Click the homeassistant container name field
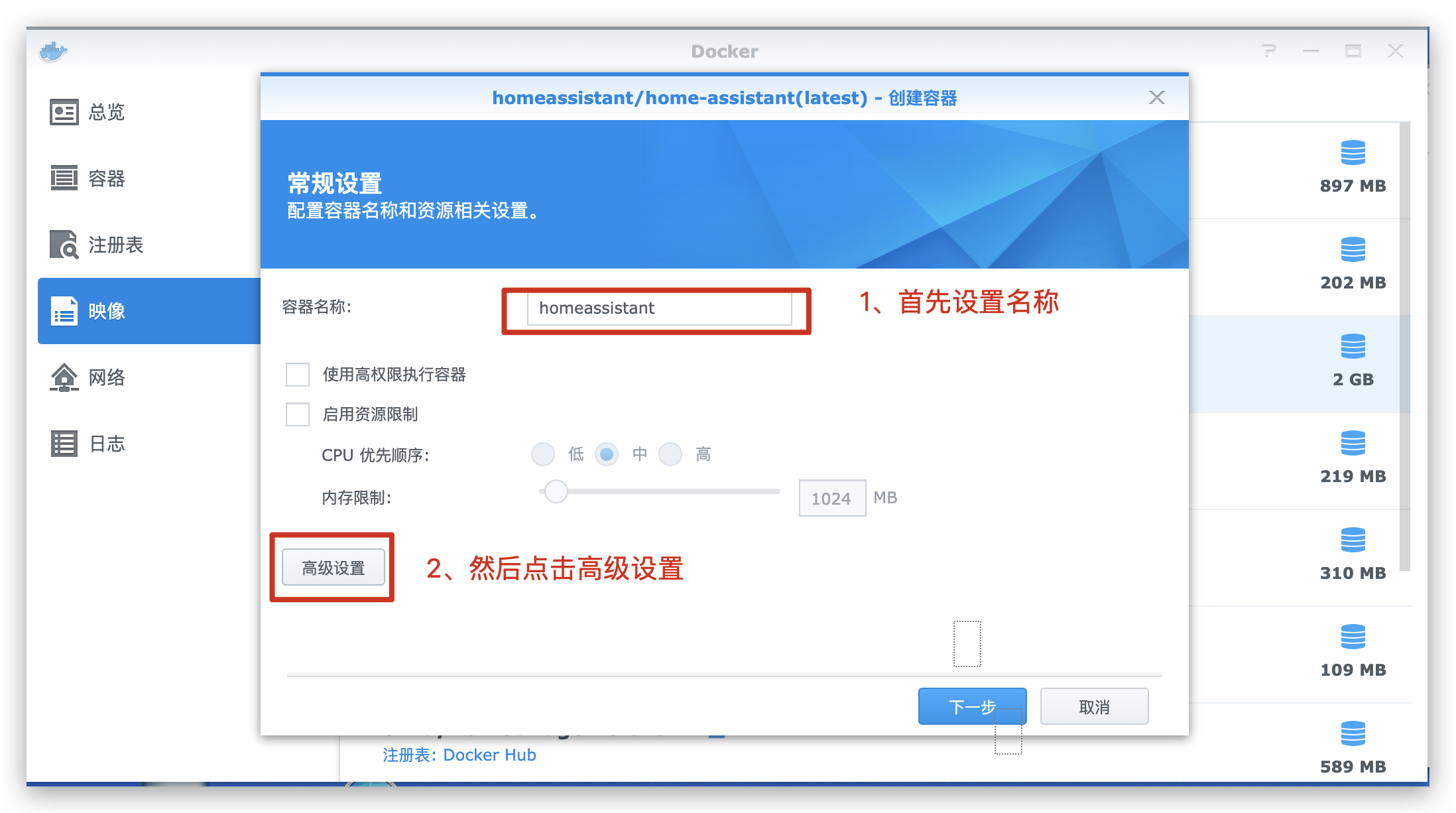Image resolution: width=1456 pixels, height=813 pixels. pyautogui.click(x=659, y=308)
